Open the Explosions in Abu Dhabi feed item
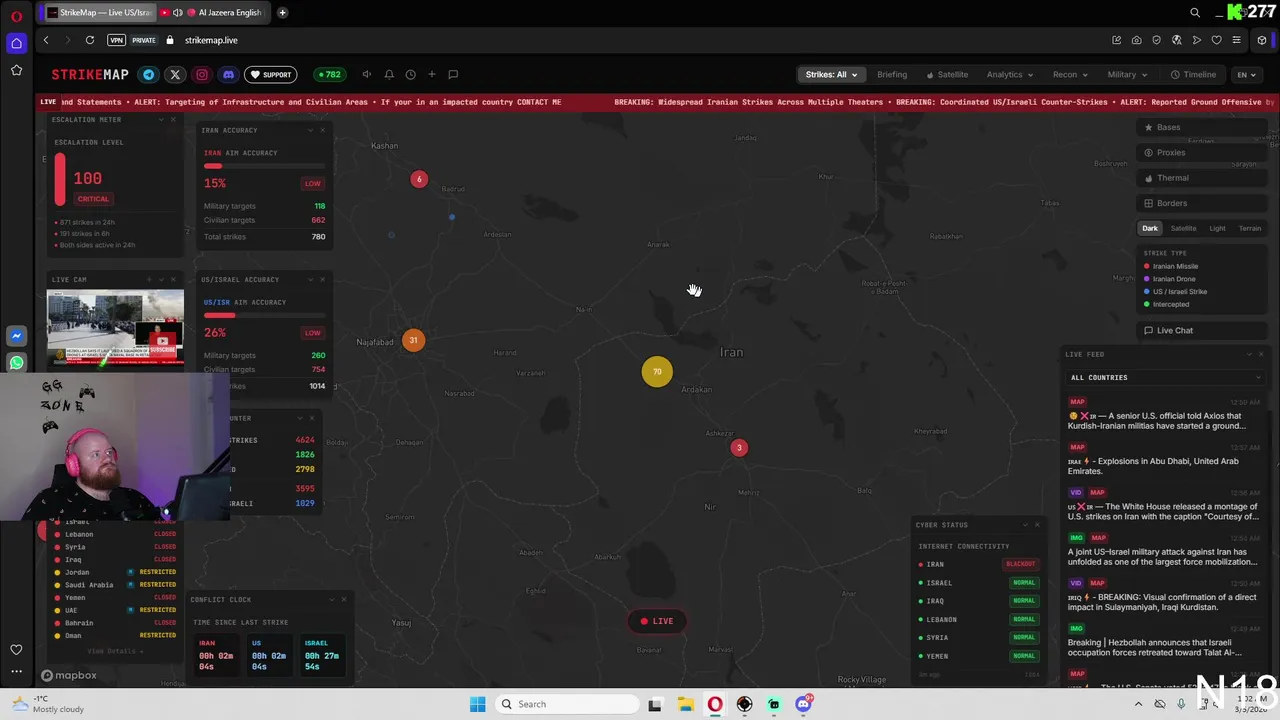This screenshot has height=720, width=1280. [x=1164, y=460]
